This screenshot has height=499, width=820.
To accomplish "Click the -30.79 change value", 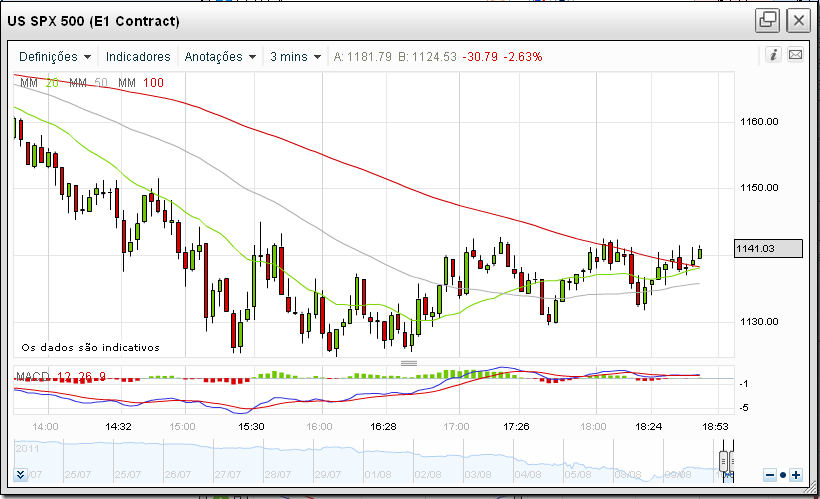I will point(480,56).
